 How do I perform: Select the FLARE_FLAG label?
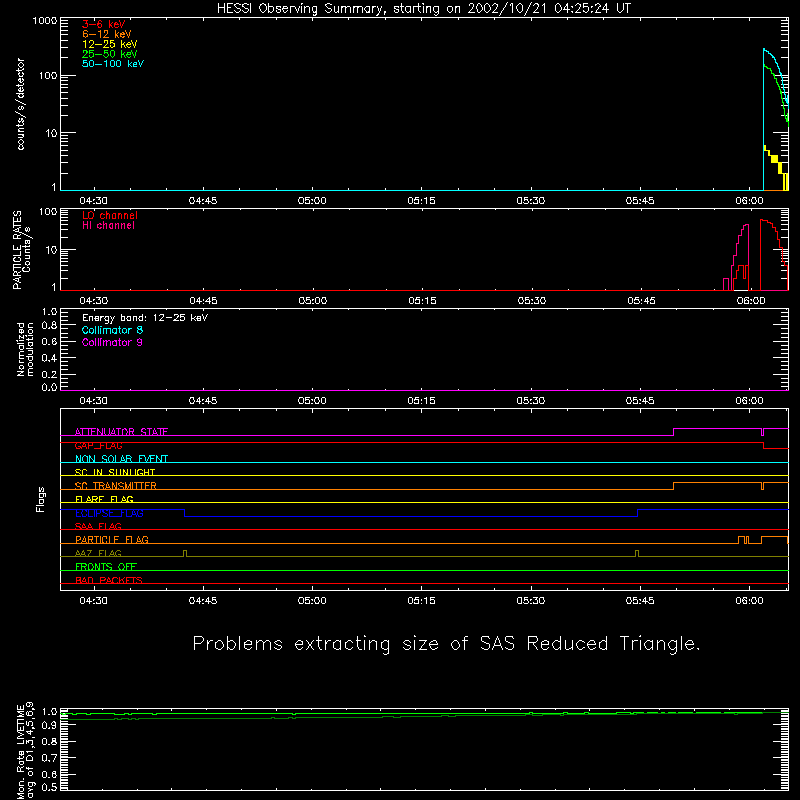tap(104, 499)
